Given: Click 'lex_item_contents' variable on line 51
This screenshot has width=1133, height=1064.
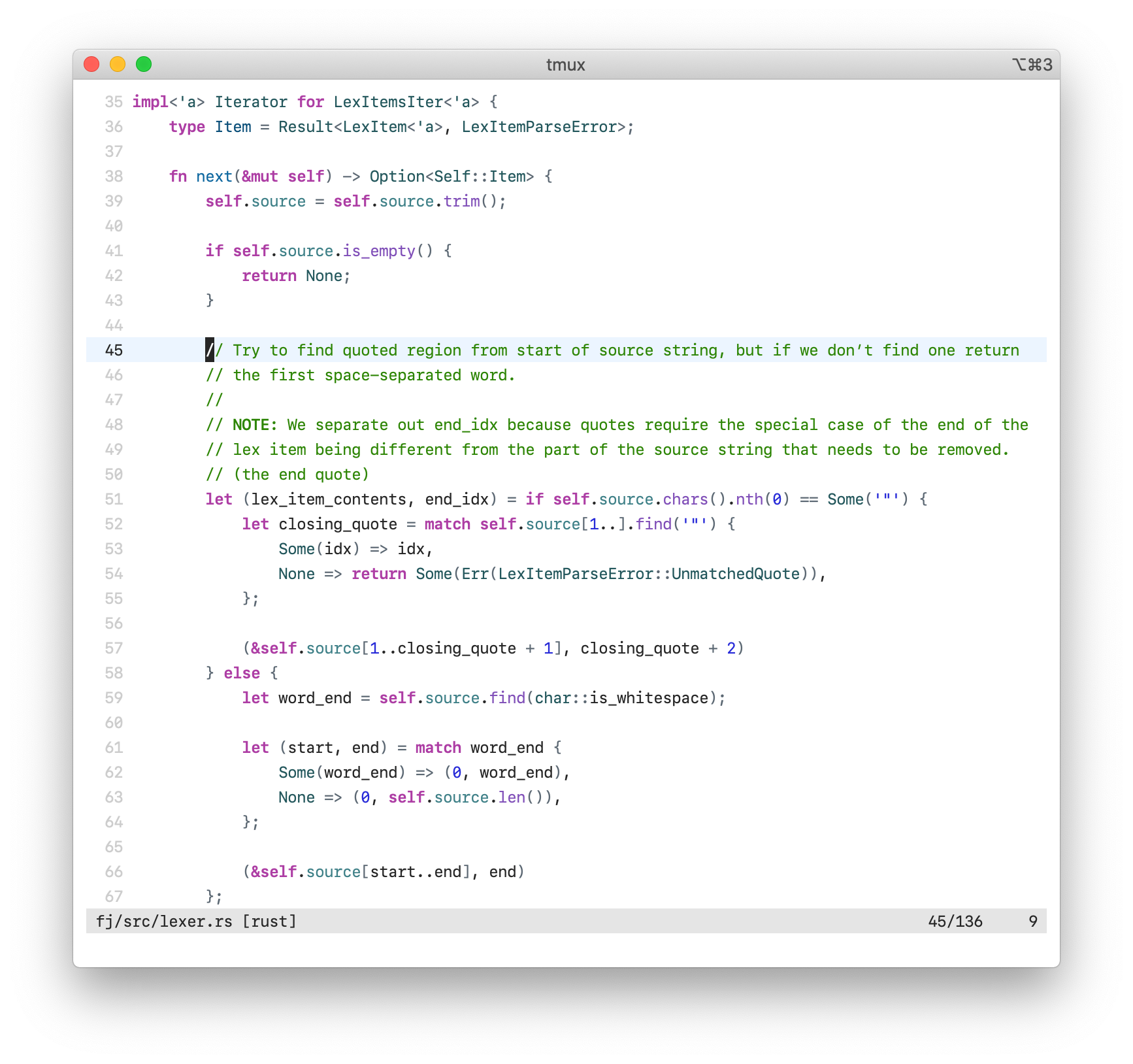Looking at the screenshot, I should (329, 499).
